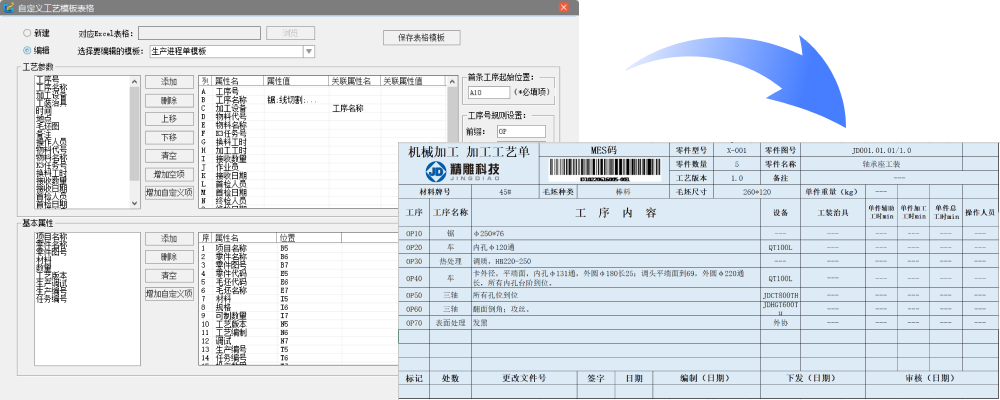Select row D 物料代号 in the parameter table
The image size is (1000, 400).
click(322, 117)
